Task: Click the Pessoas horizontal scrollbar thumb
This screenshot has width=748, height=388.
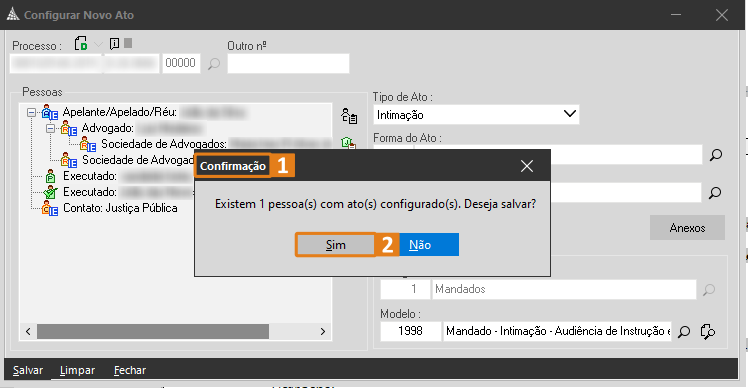Action: tap(153, 331)
